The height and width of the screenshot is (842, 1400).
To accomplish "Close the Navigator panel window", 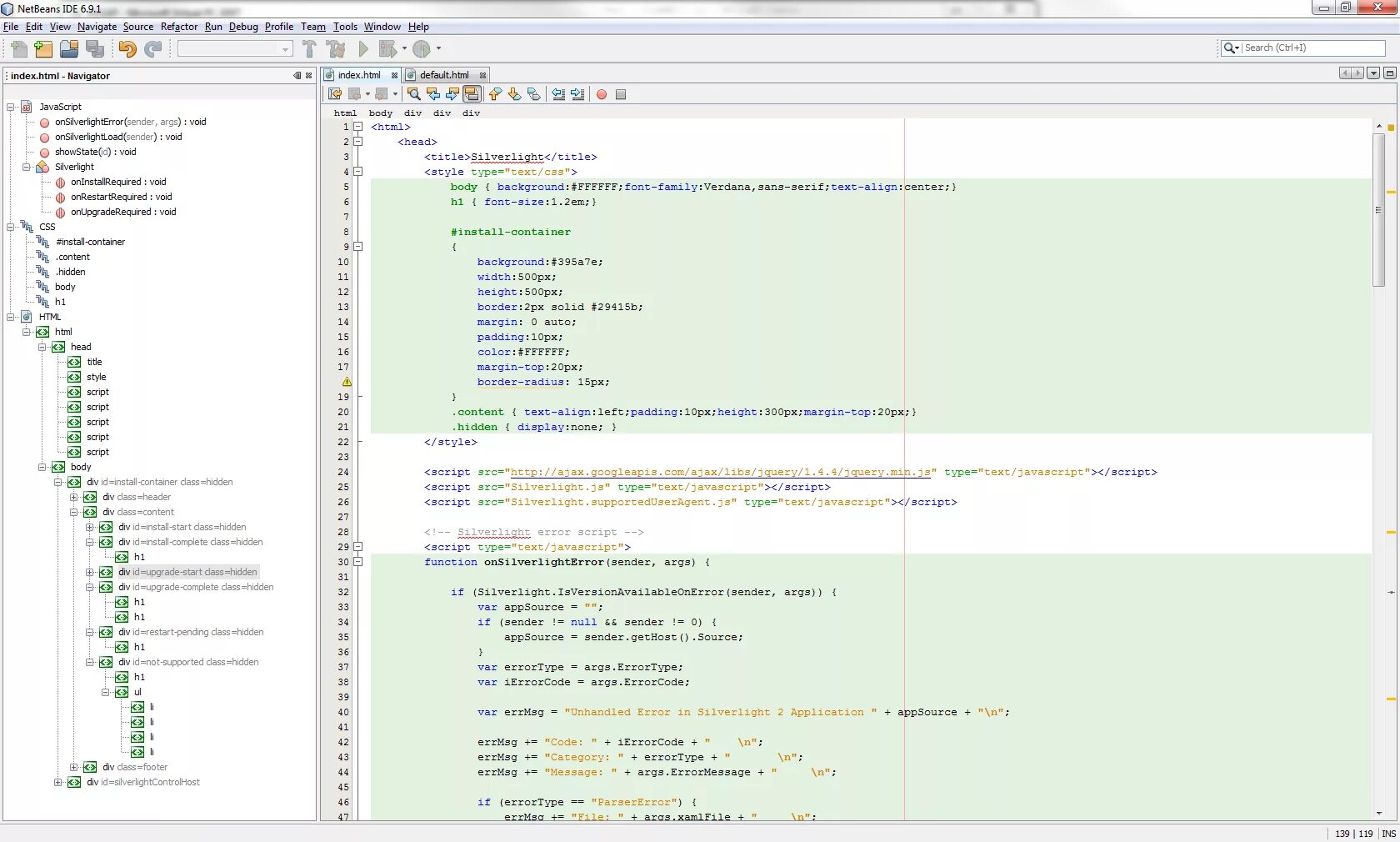I will pos(309,76).
